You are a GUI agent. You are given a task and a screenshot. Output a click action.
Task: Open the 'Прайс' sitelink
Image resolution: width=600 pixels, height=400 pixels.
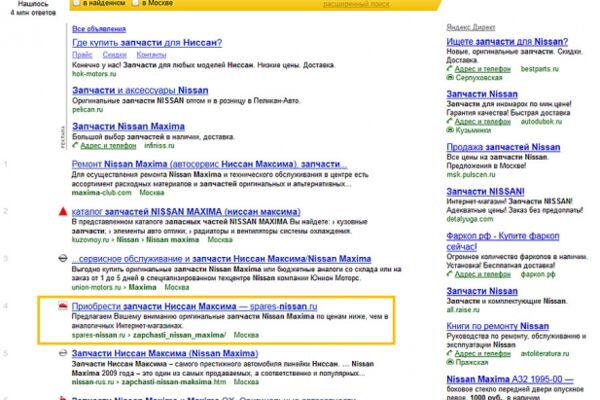pos(82,55)
